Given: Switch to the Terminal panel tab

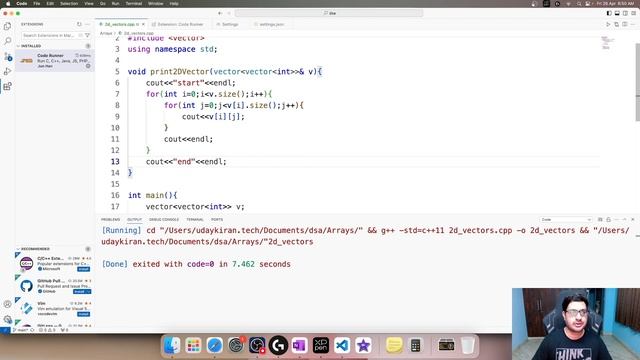Looking at the screenshot, I should (195, 220).
